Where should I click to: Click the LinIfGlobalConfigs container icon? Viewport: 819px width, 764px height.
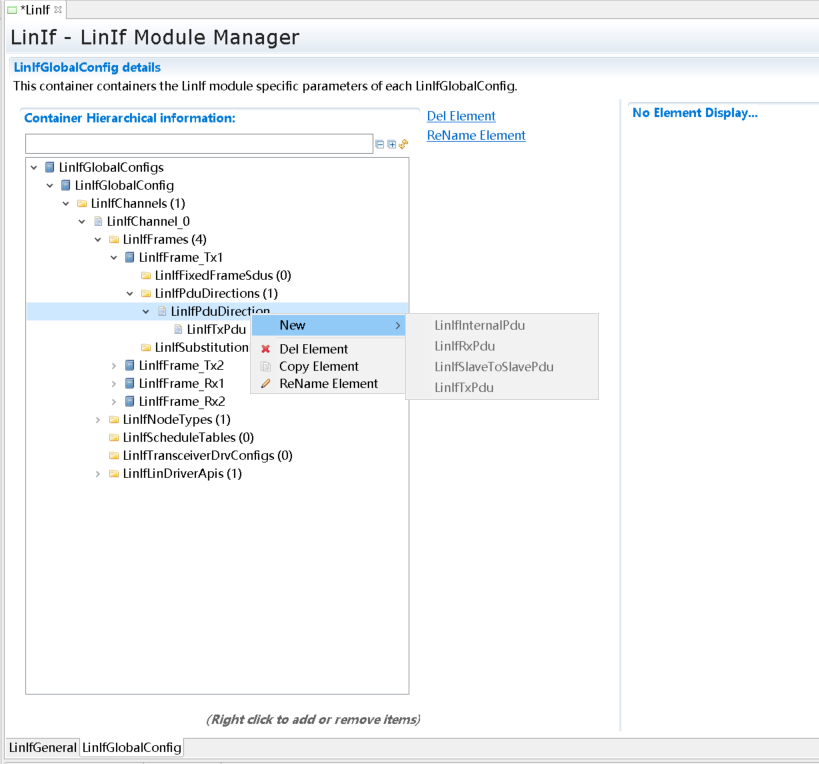point(50,167)
